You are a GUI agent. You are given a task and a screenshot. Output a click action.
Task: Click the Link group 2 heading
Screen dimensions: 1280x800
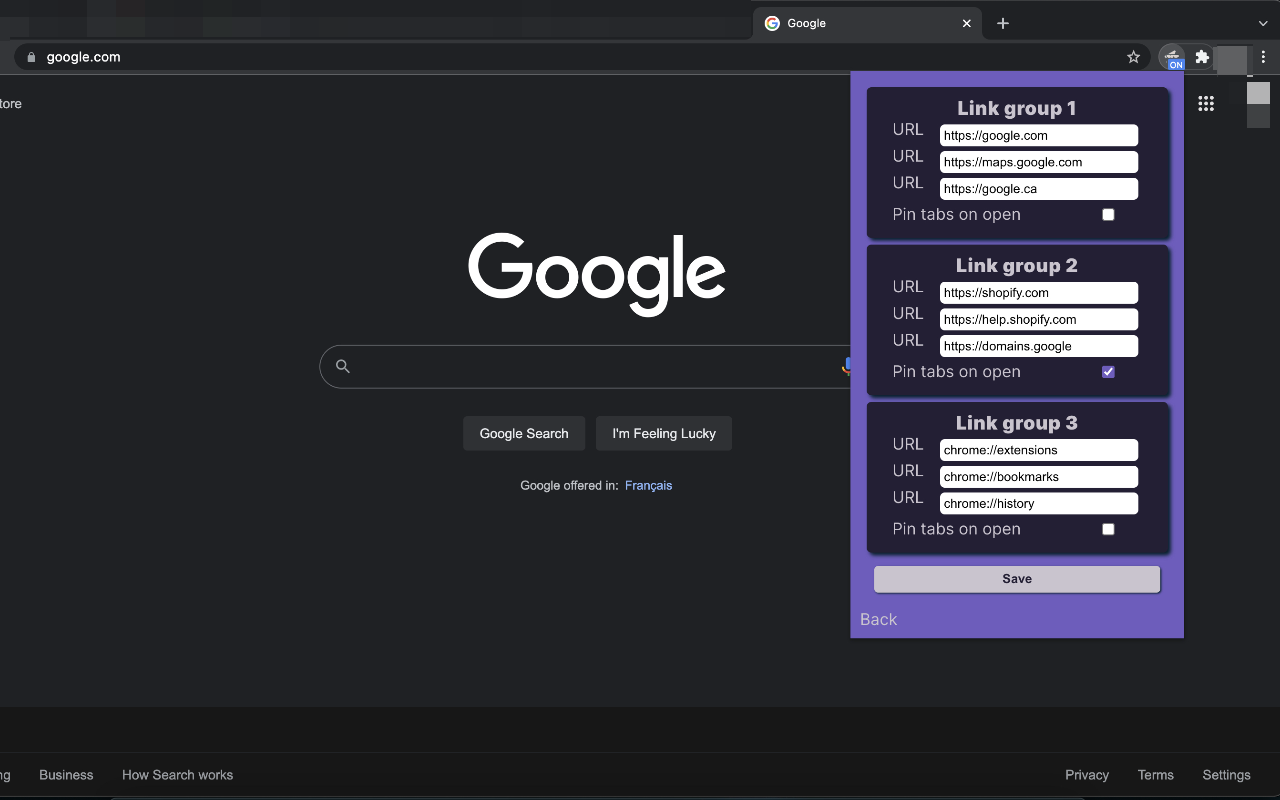point(1017,265)
